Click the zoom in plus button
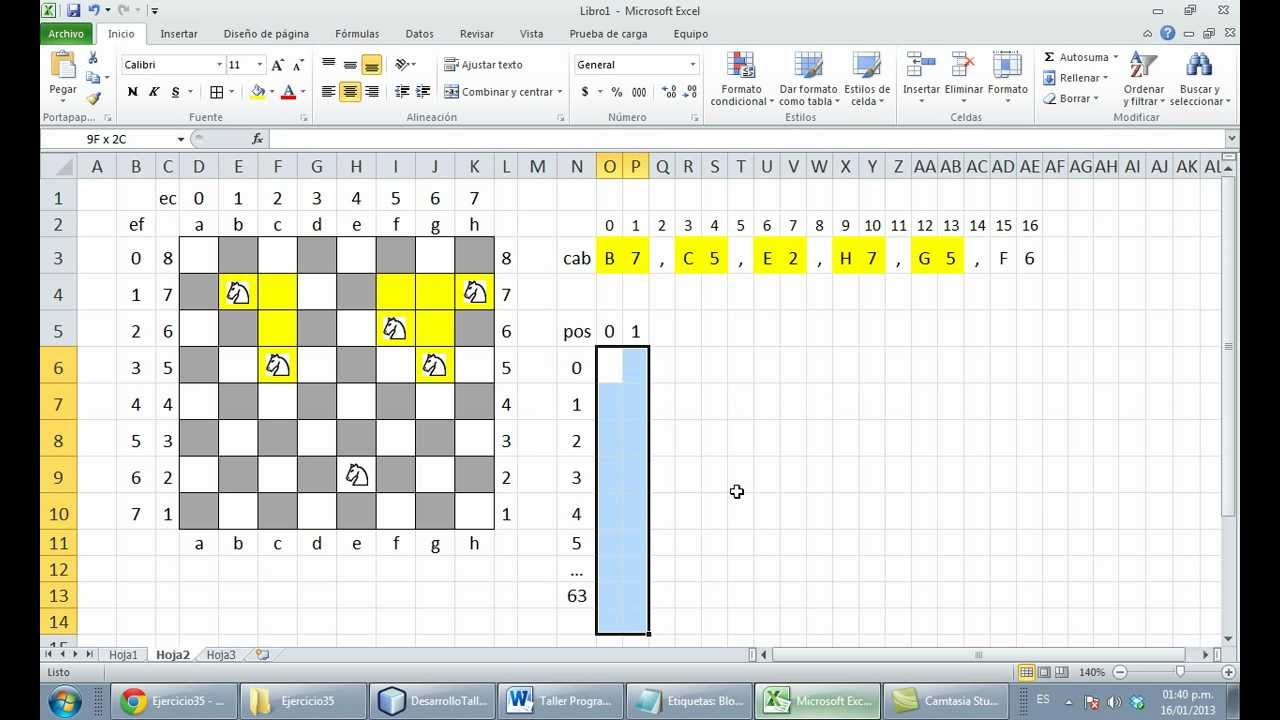Screen dimensions: 1280x720 coord(1229,673)
